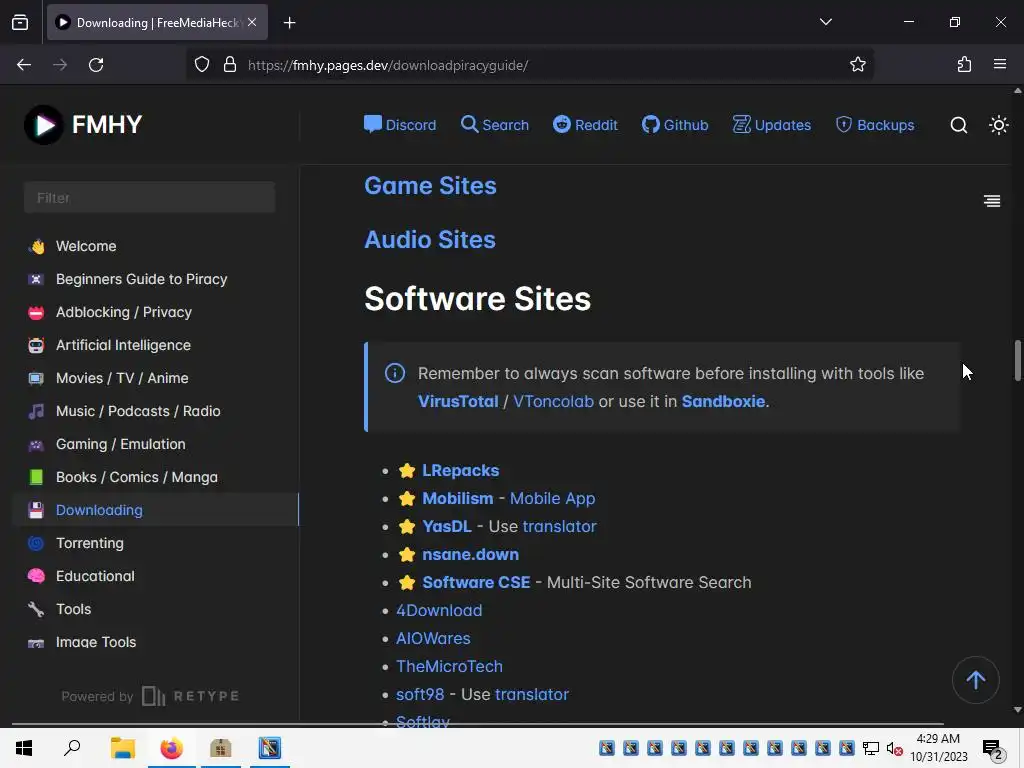Viewport: 1024px width, 768px height.
Task: Close the Downloading FreeMediaHeck tab
Action: coord(252,22)
